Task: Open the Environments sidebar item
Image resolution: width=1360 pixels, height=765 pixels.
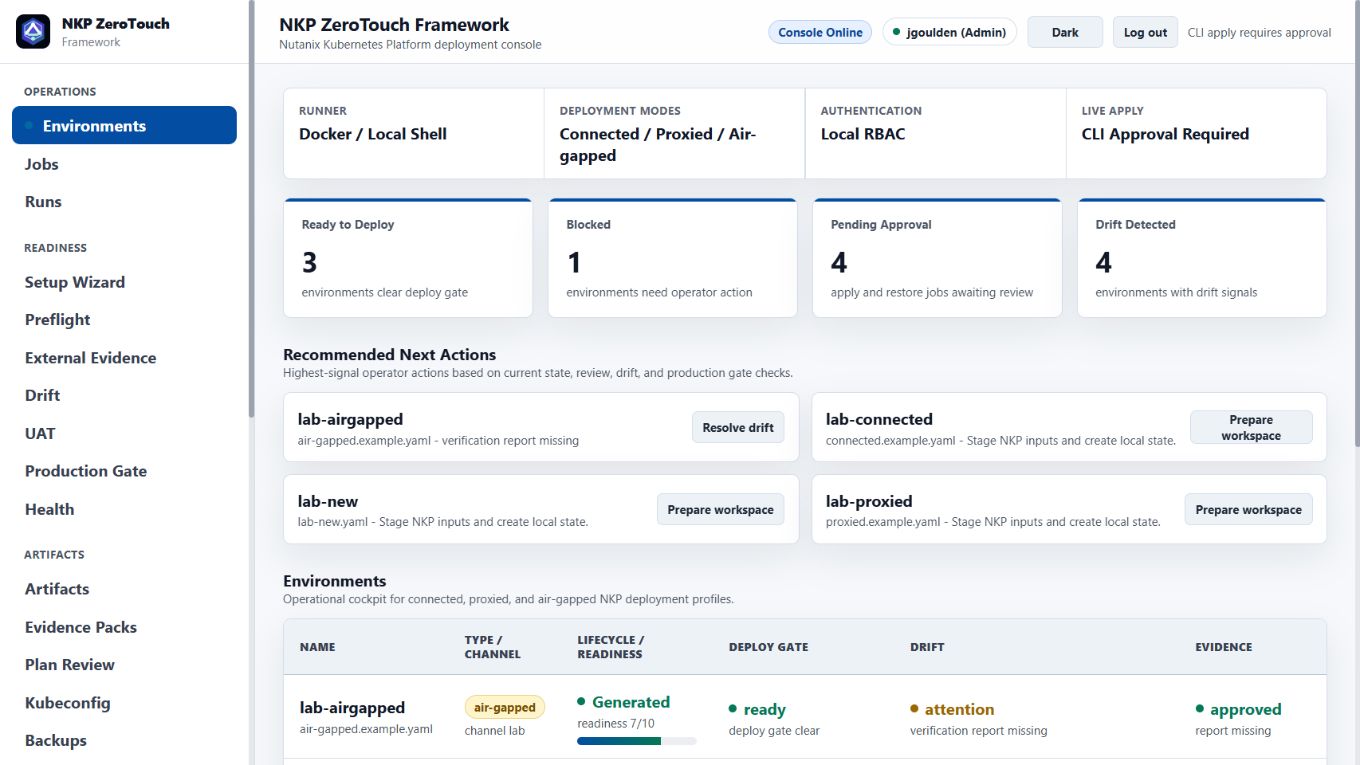Action: click(124, 125)
